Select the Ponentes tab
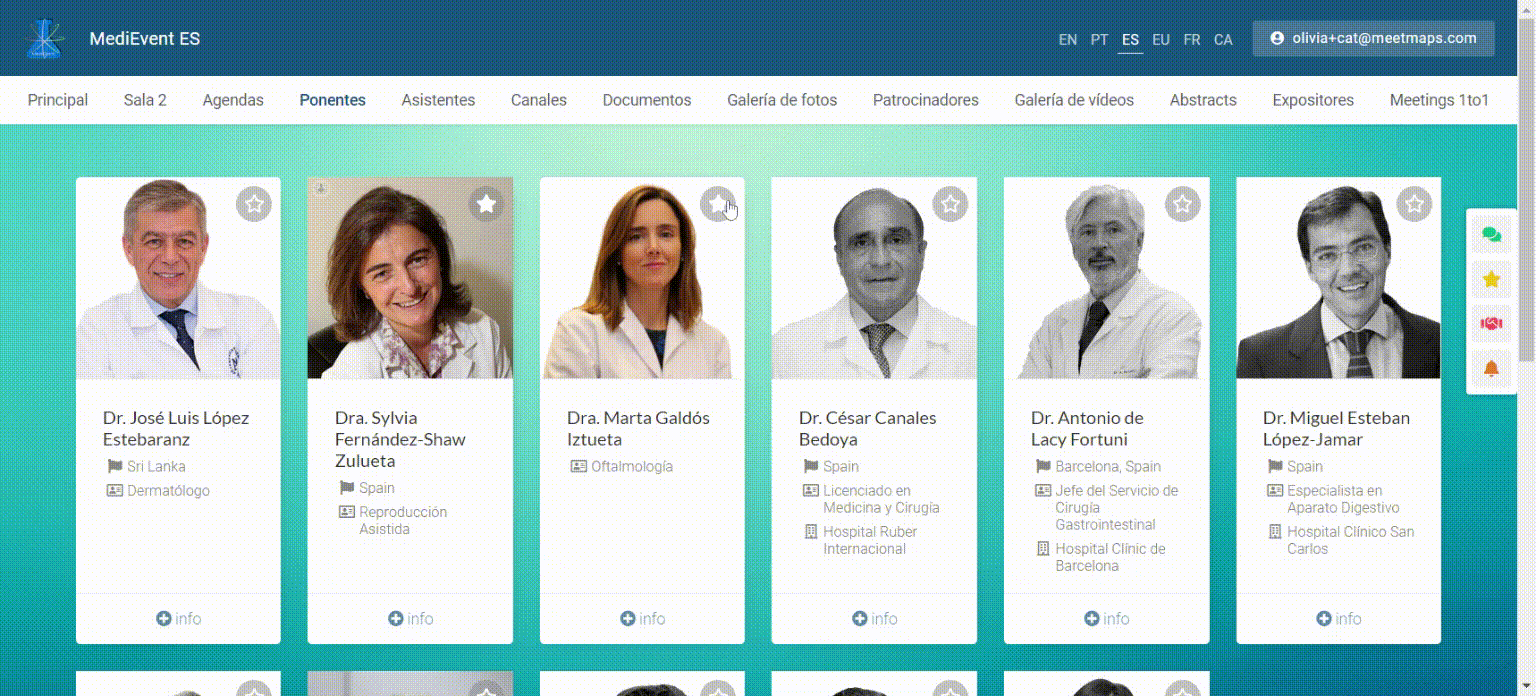Screen dimensions: 1536x696 coord(332,100)
